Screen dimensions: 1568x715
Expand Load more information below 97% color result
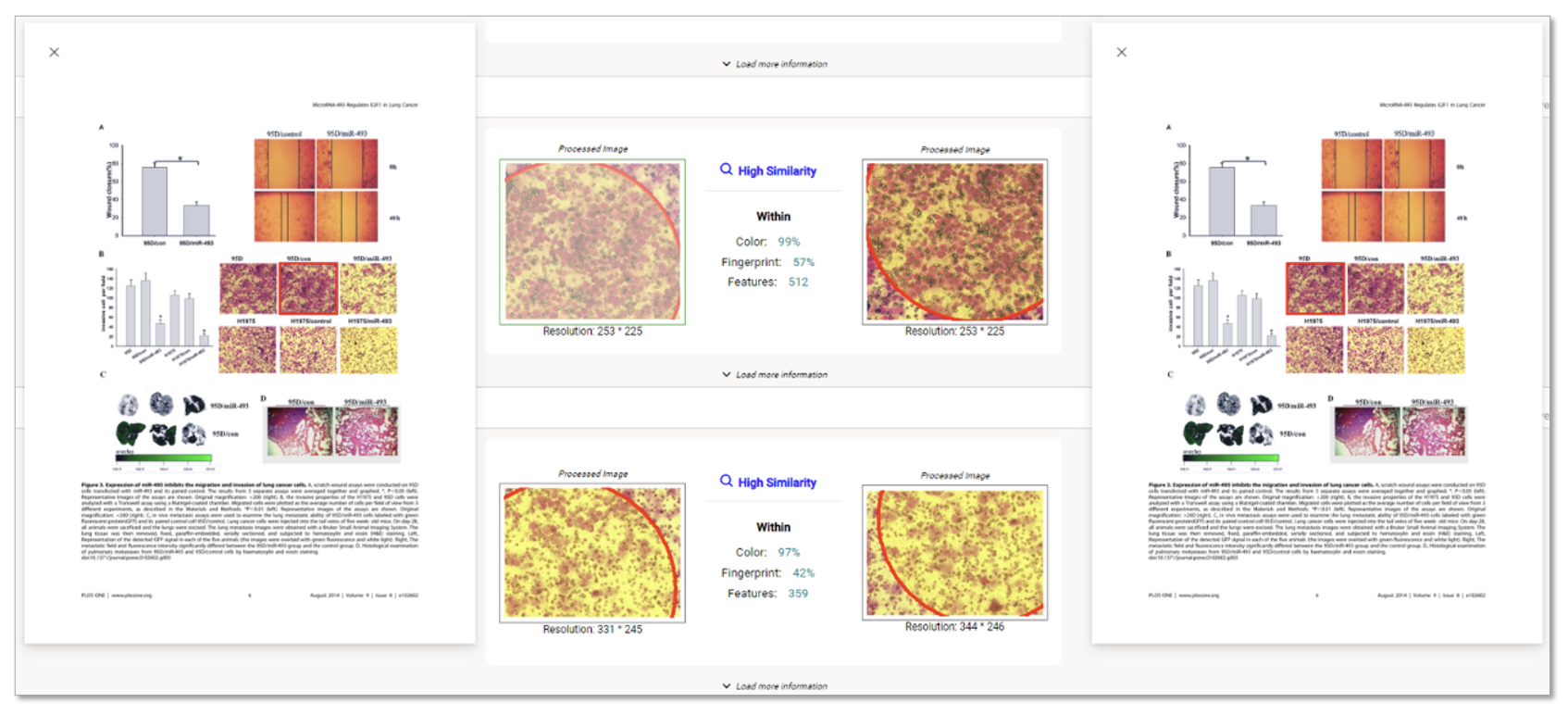pos(774,686)
